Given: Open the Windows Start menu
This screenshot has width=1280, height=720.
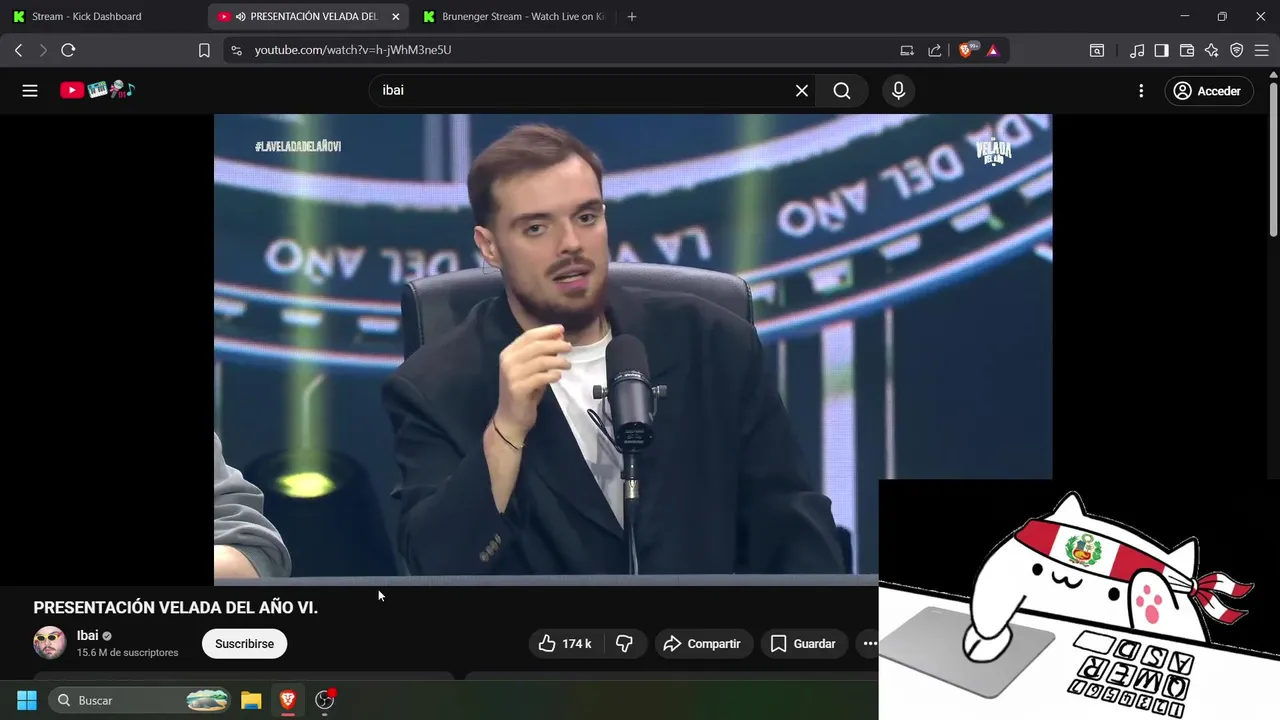Looking at the screenshot, I should (27, 700).
